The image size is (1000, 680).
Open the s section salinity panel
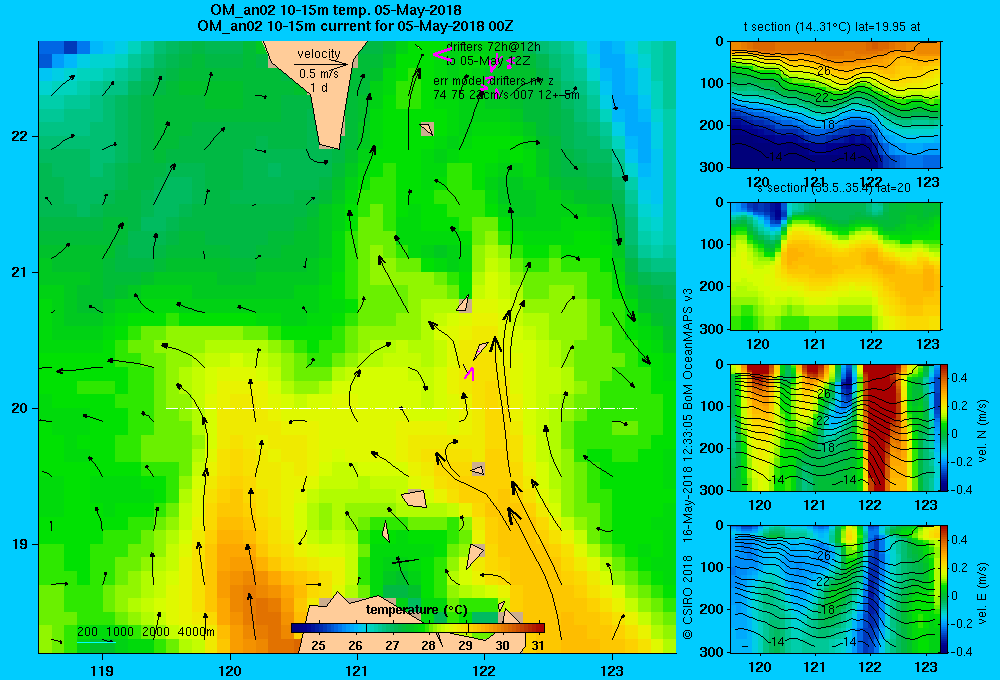tap(835, 266)
